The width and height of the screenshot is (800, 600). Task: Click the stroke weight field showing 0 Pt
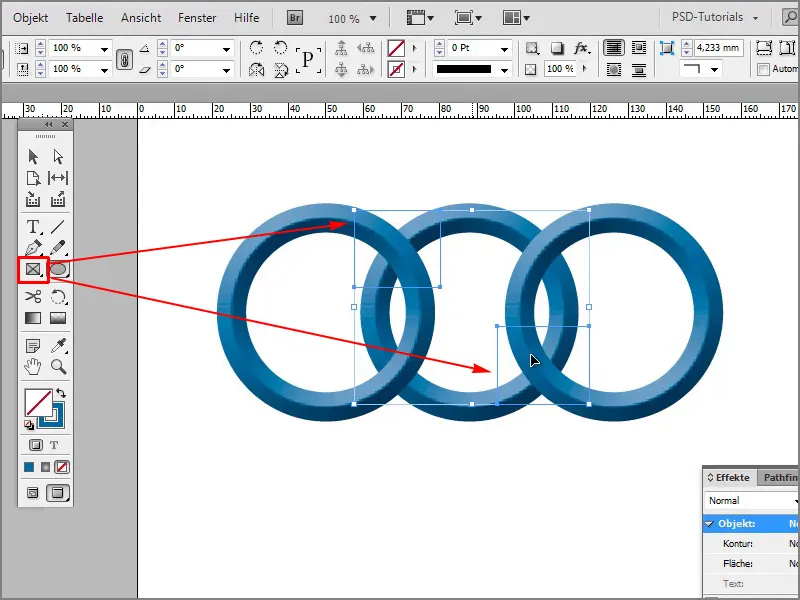pyautogui.click(x=466, y=46)
